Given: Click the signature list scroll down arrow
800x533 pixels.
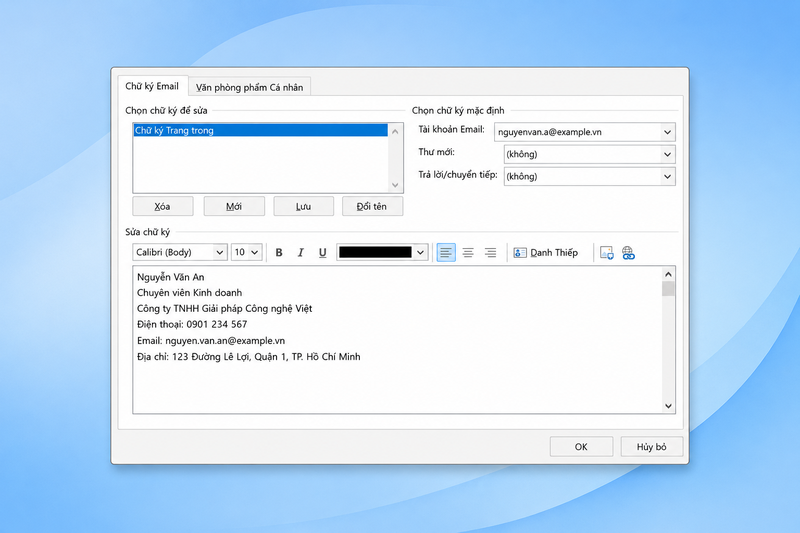Looking at the screenshot, I should point(395,185).
